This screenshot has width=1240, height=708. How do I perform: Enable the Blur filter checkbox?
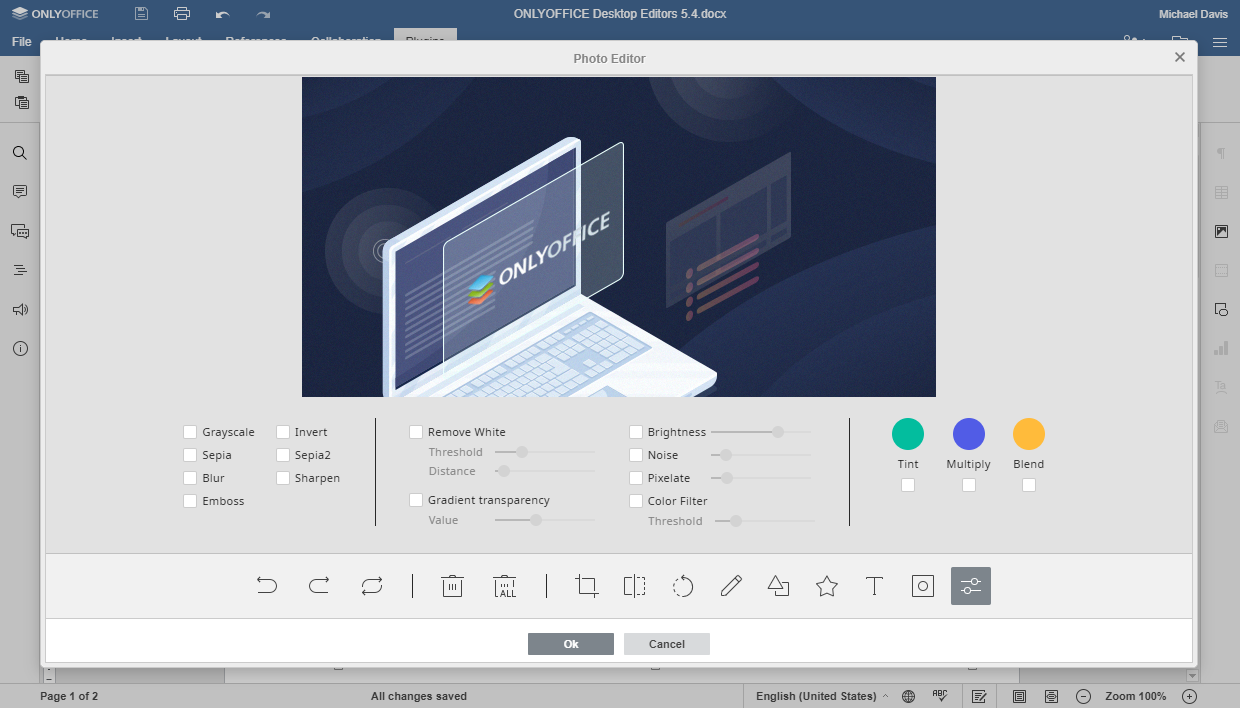tap(190, 478)
